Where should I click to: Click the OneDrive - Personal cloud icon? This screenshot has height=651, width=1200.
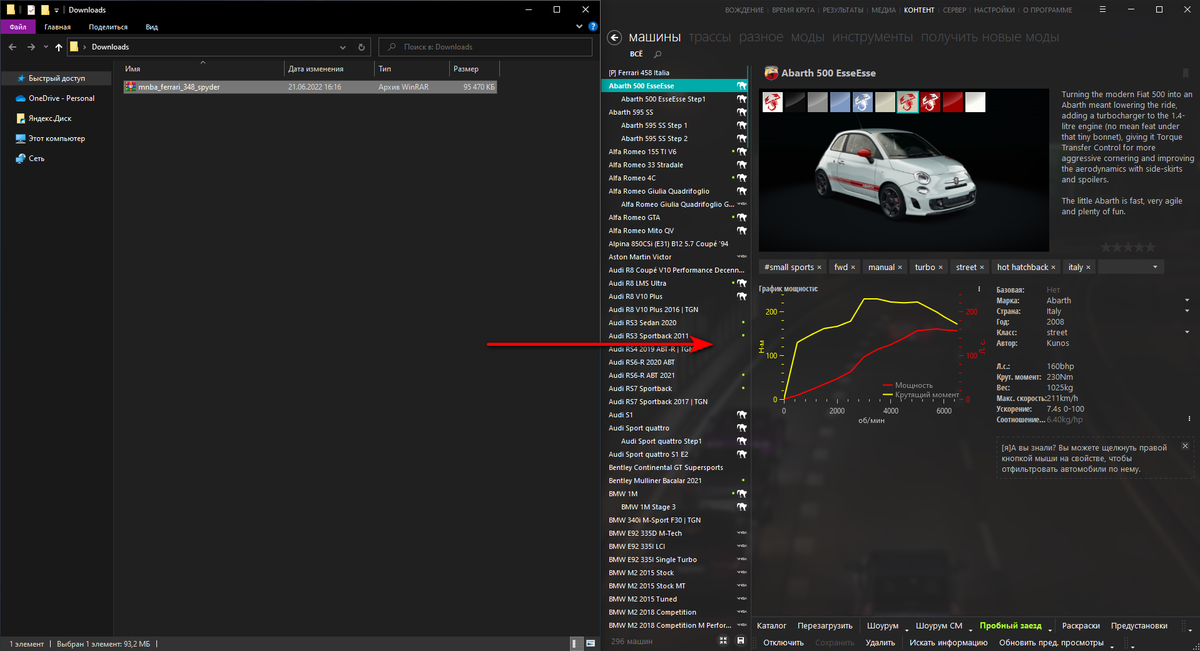20,98
